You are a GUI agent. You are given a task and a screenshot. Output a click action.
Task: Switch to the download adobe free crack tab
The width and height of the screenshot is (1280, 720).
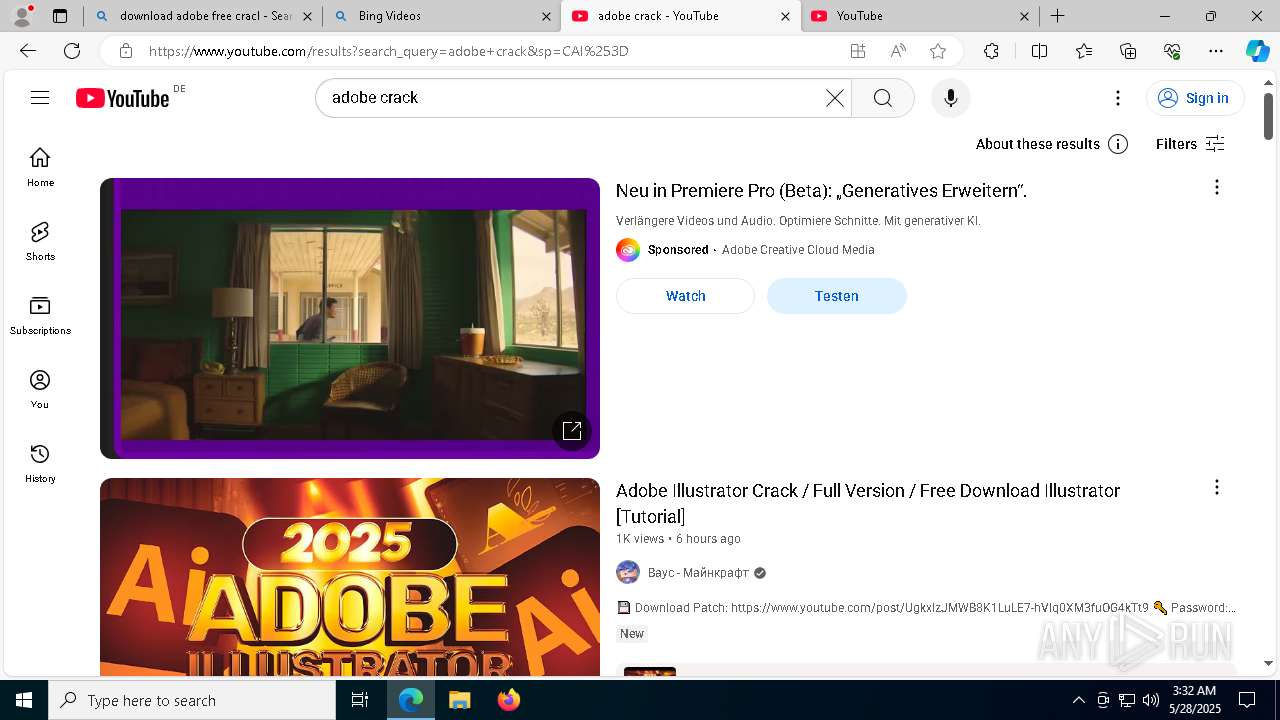203,16
